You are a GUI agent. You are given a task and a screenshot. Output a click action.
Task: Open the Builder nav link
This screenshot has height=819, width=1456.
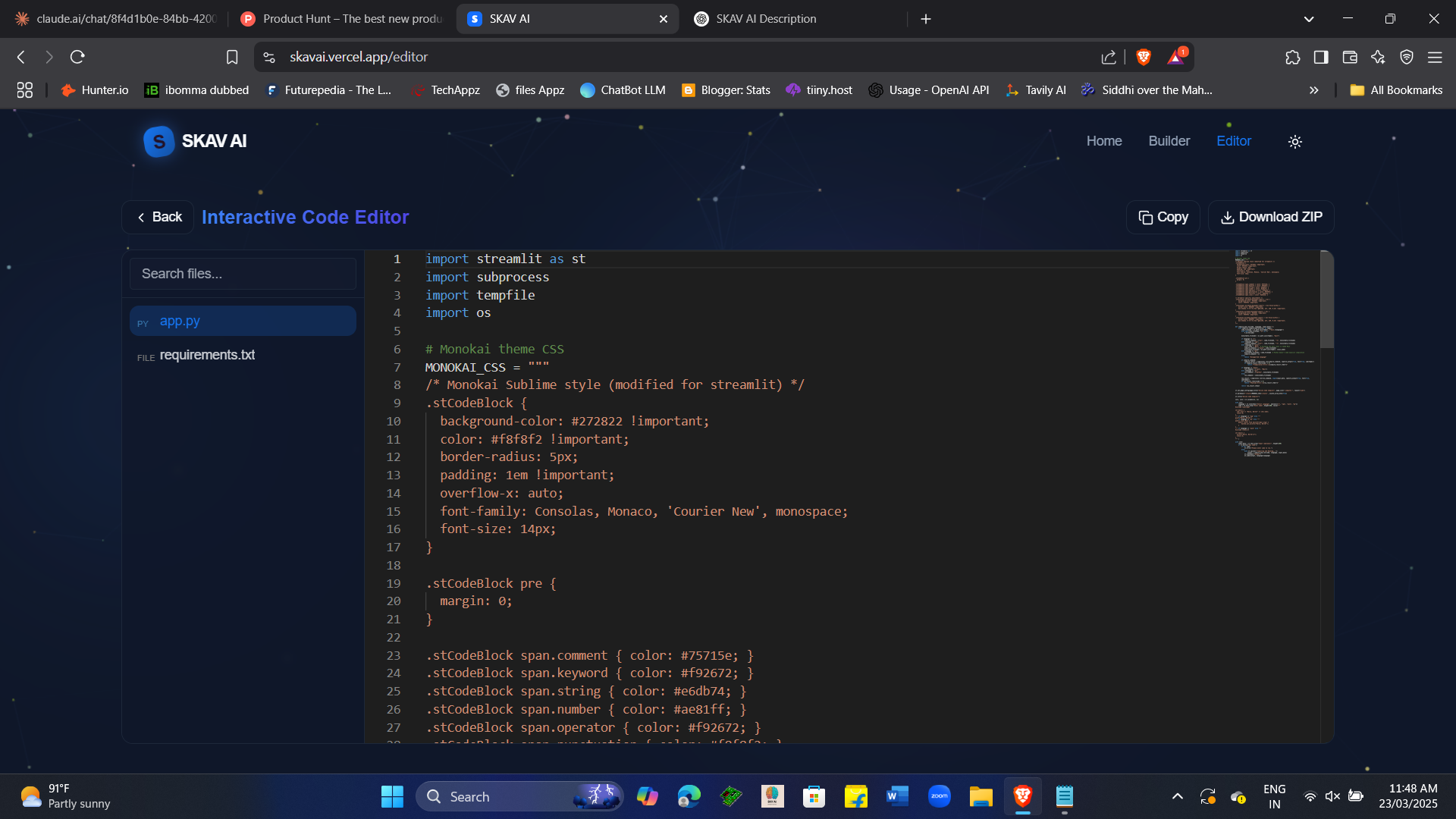1169,141
